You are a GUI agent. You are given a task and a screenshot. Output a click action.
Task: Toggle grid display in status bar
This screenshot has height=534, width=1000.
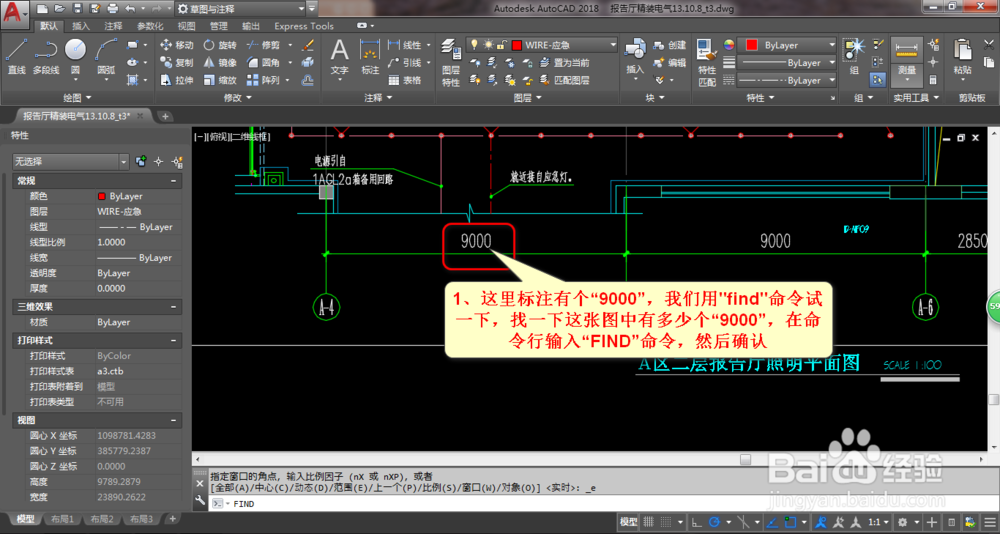pyautogui.click(x=649, y=522)
